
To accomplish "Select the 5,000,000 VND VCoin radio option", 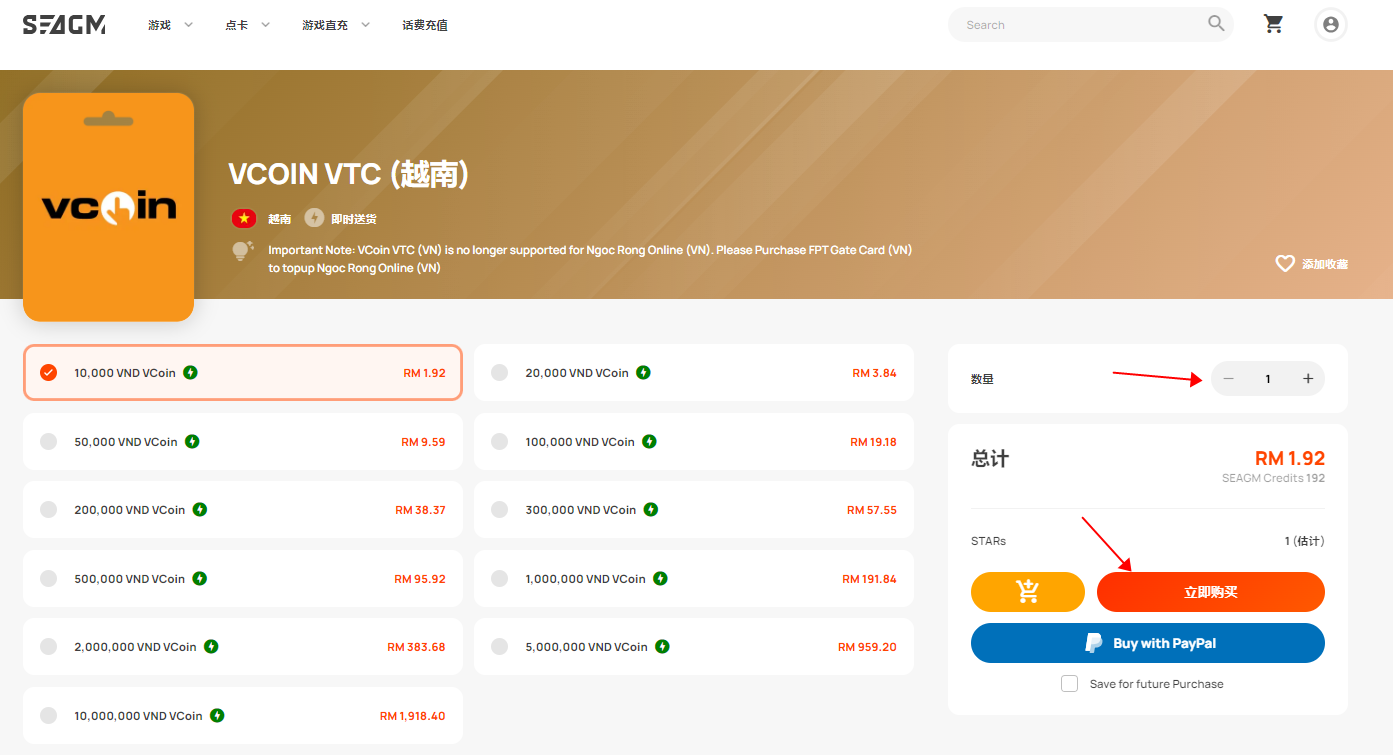I will 500,646.
